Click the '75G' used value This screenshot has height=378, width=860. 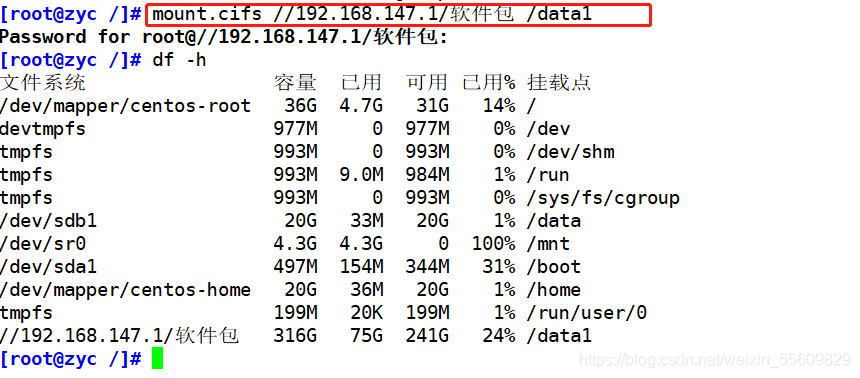366,336
